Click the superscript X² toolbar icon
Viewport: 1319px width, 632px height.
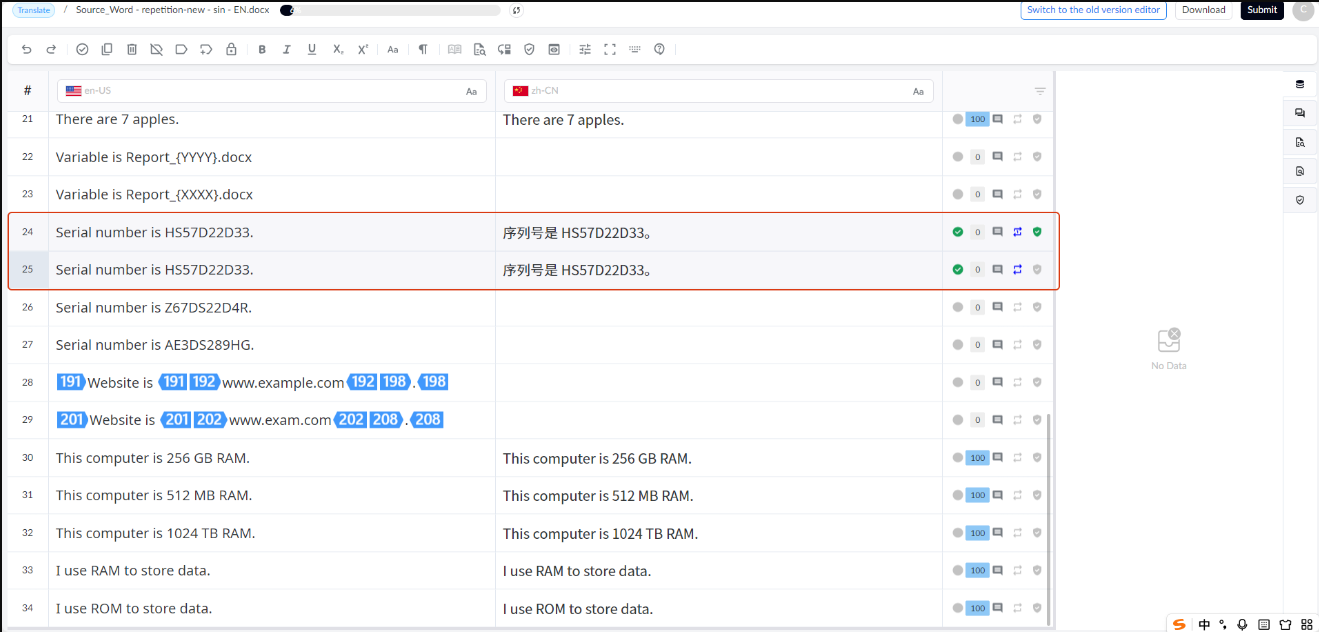point(363,49)
